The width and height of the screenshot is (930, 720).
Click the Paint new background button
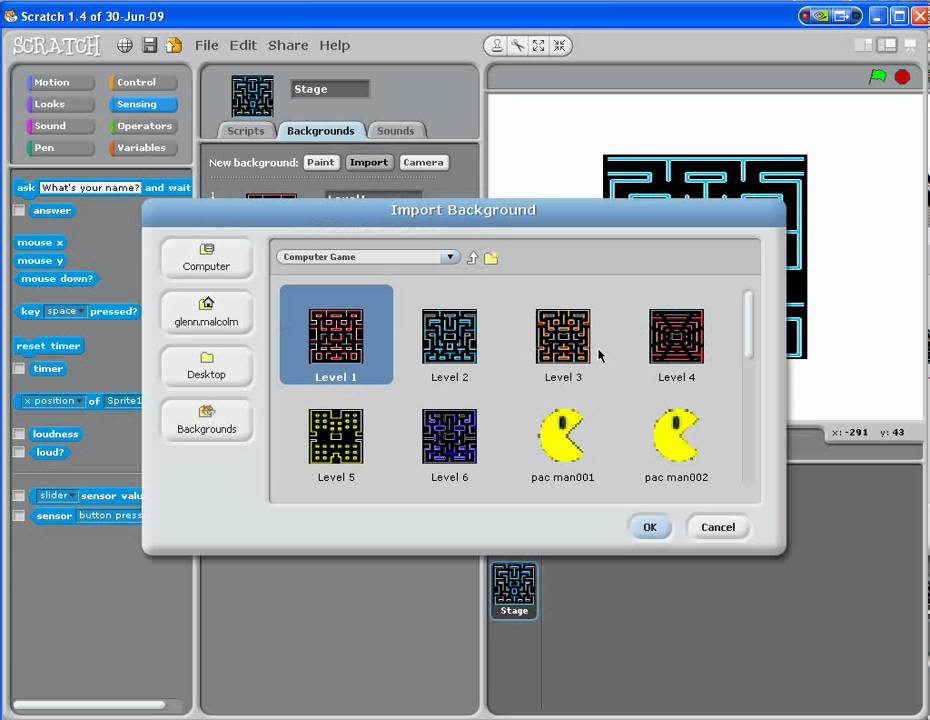point(321,162)
